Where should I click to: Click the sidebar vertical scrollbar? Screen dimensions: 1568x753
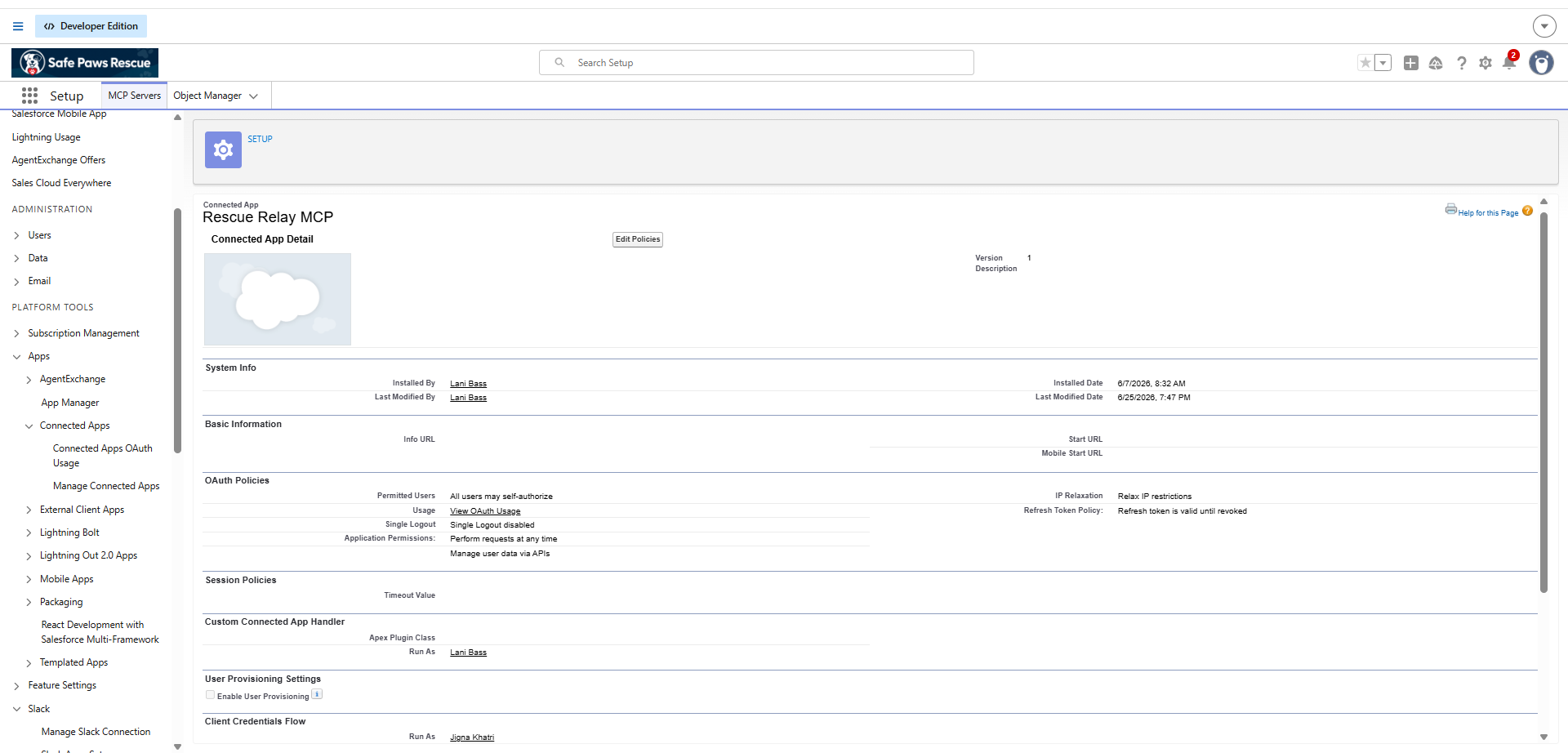(177, 330)
